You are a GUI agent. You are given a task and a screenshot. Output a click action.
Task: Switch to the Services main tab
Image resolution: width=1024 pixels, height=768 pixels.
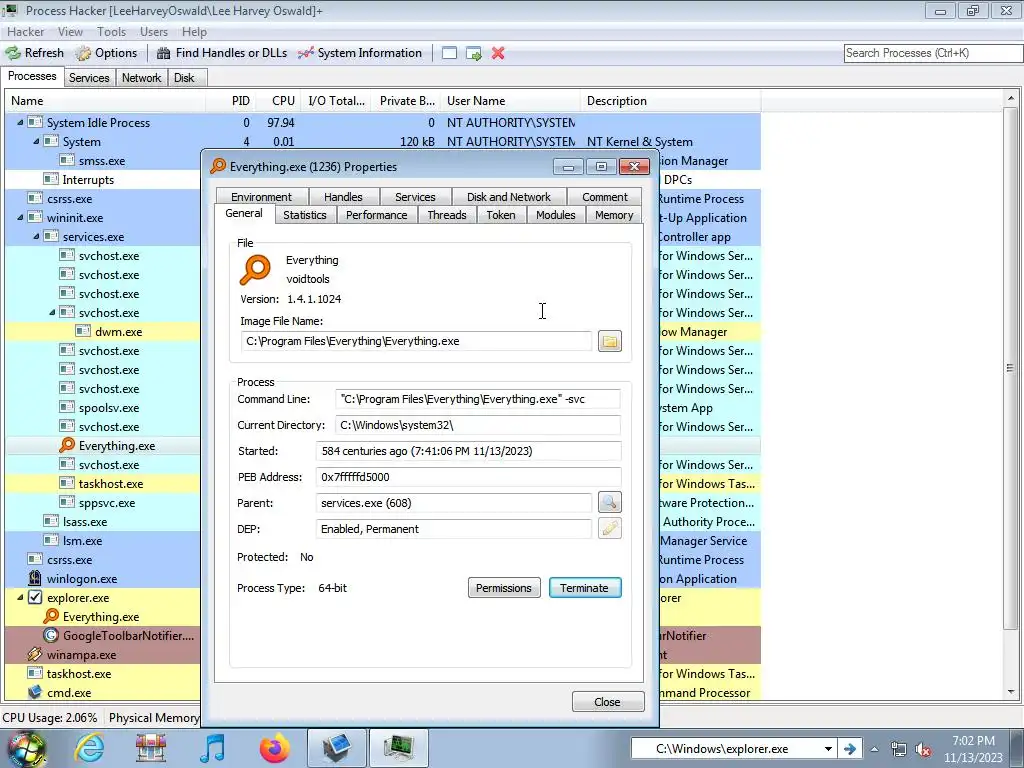pos(89,78)
